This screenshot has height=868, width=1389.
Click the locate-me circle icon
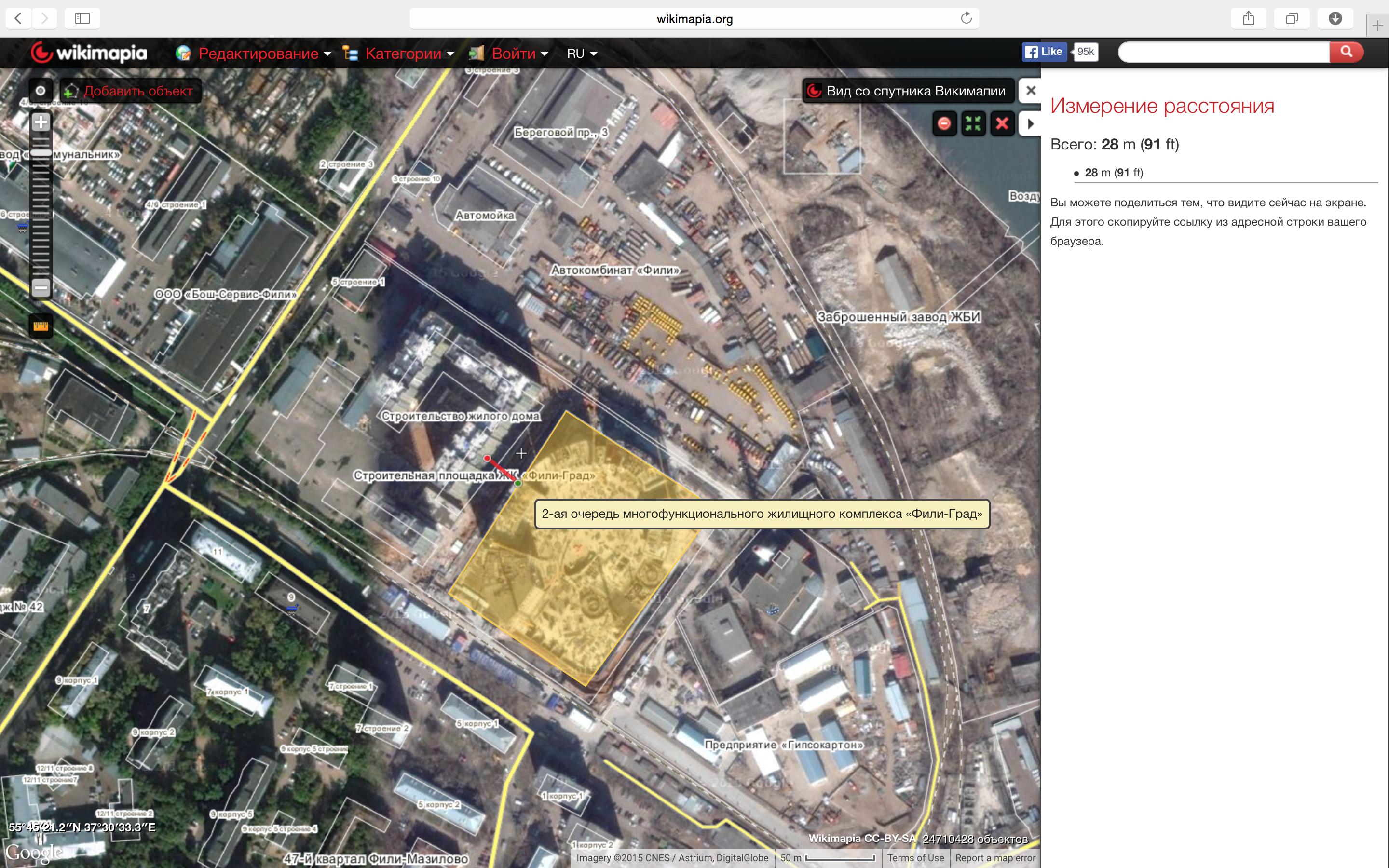pyautogui.click(x=41, y=91)
